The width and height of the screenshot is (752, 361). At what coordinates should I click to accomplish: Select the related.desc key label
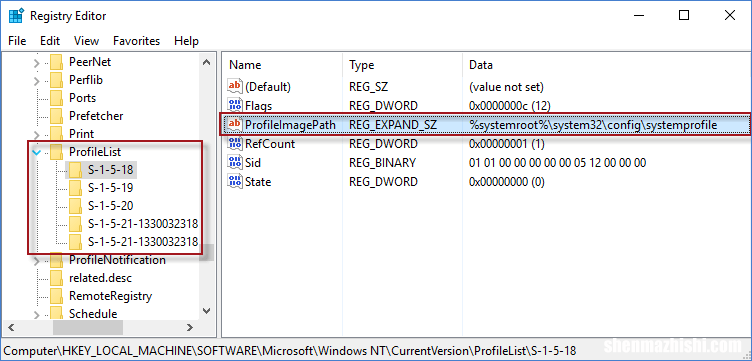(x=100, y=278)
